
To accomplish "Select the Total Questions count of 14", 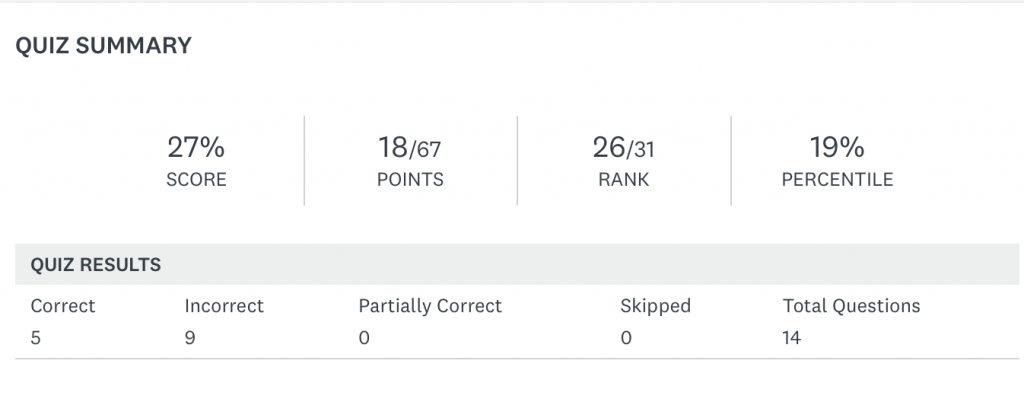I will pyautogui.click(x=792, y=338).
